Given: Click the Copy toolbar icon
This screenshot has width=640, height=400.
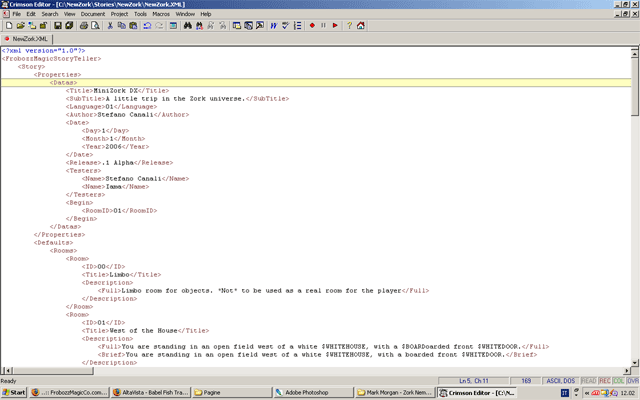Looking at the screenshot, I should point(121,25).
